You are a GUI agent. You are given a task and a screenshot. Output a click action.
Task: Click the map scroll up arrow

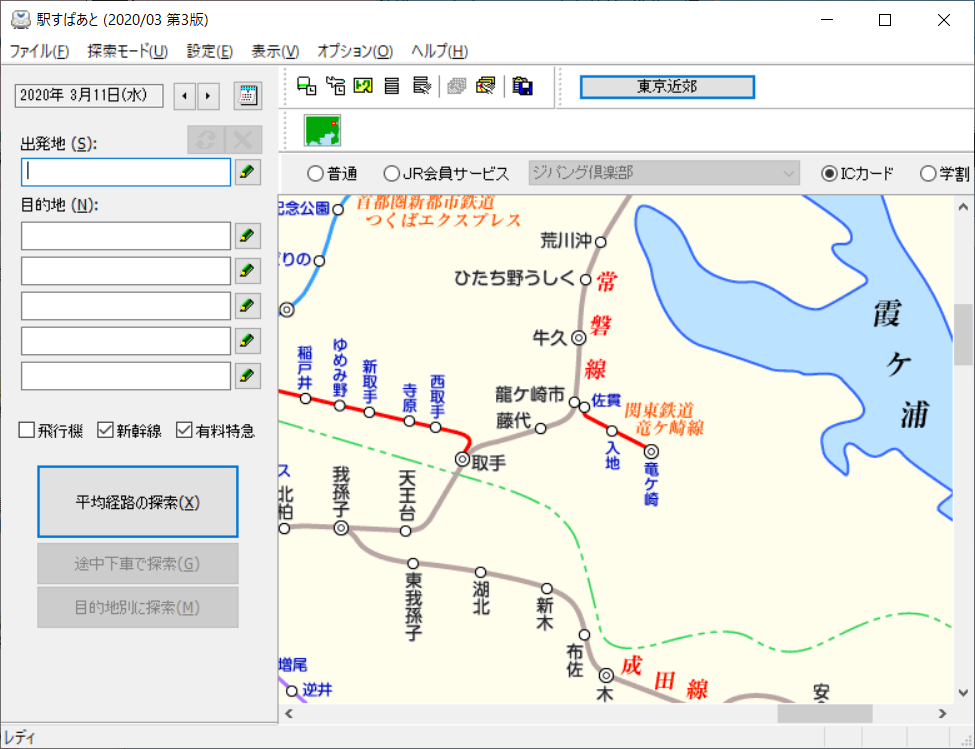click(x=963, y=206)
